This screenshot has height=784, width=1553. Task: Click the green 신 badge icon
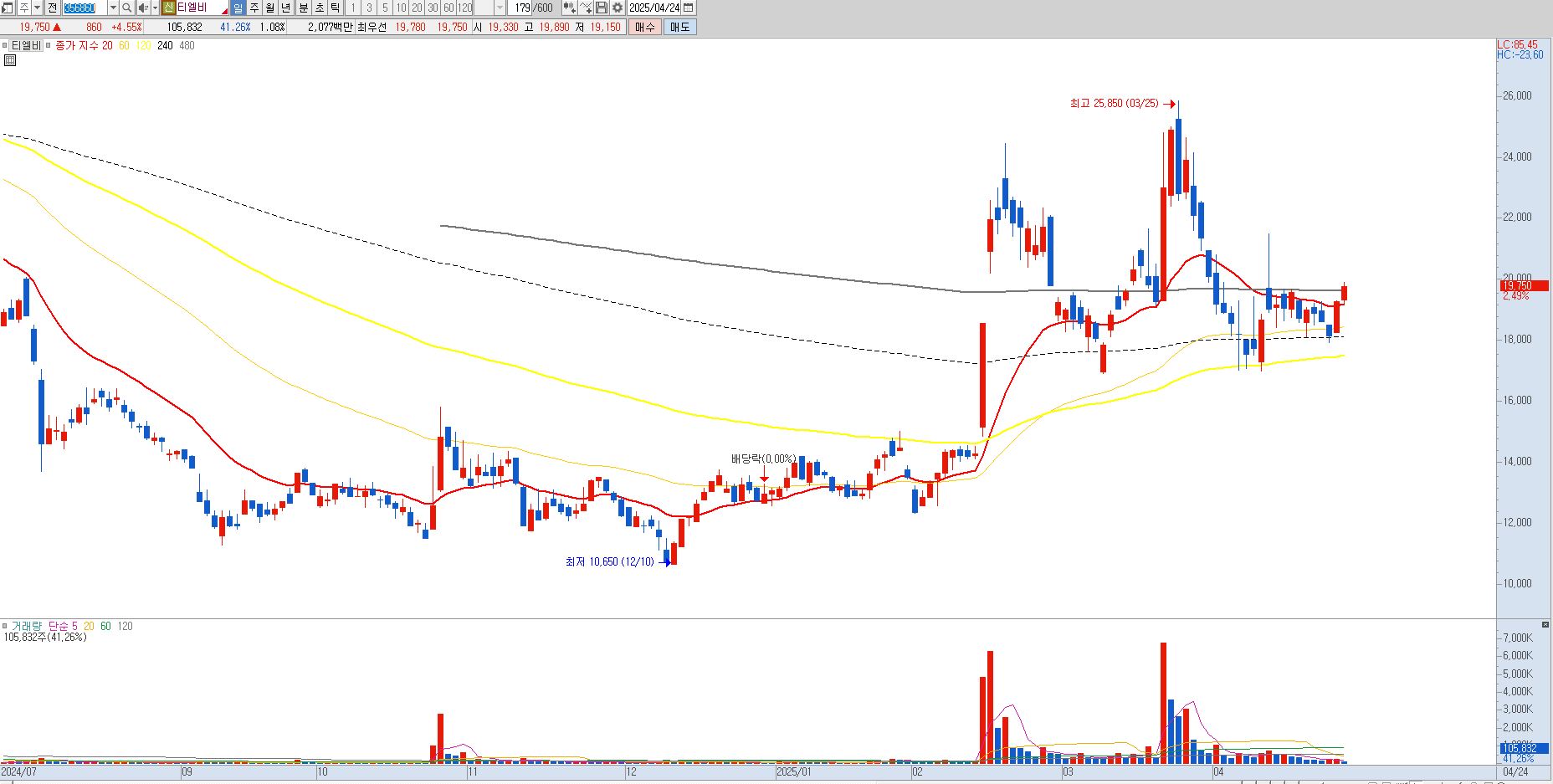(x=168, y=8)
